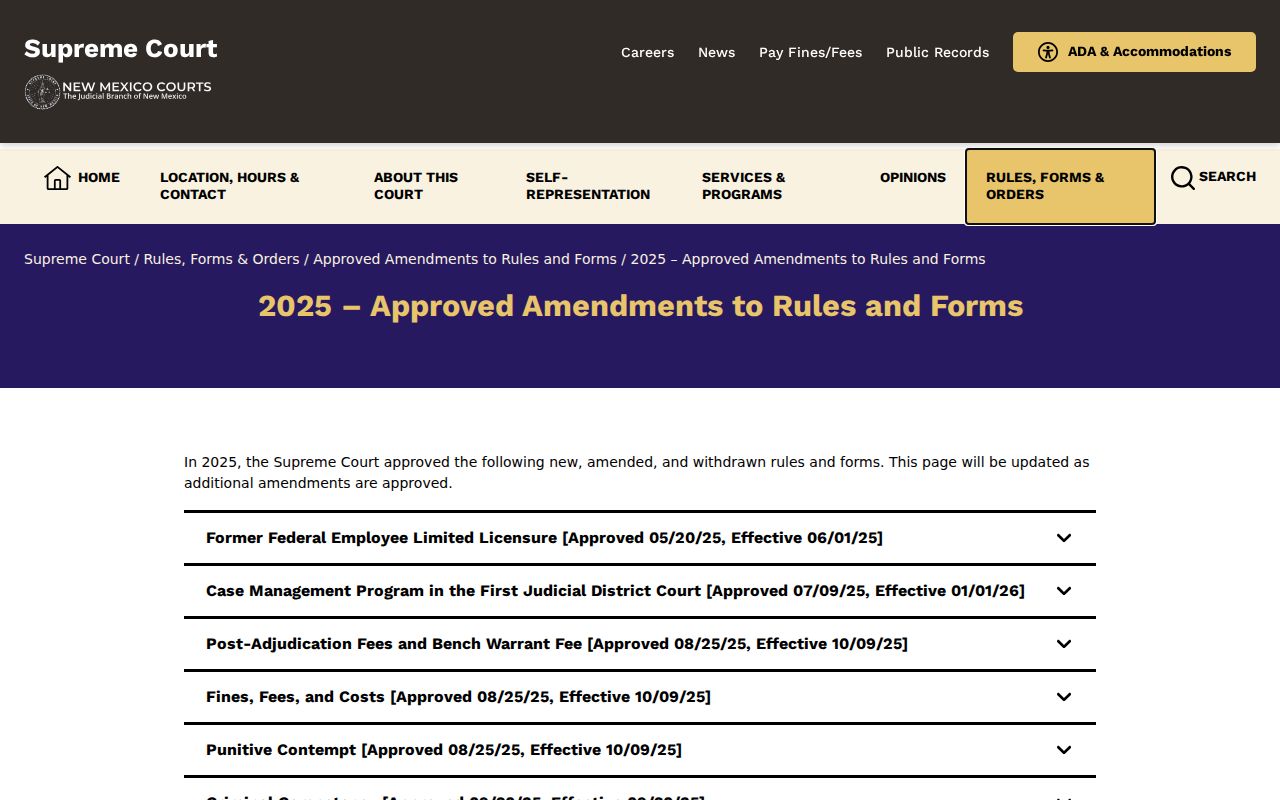Click the search magnifier icon
The image size is (1280, 800).
pos(1182,178)
